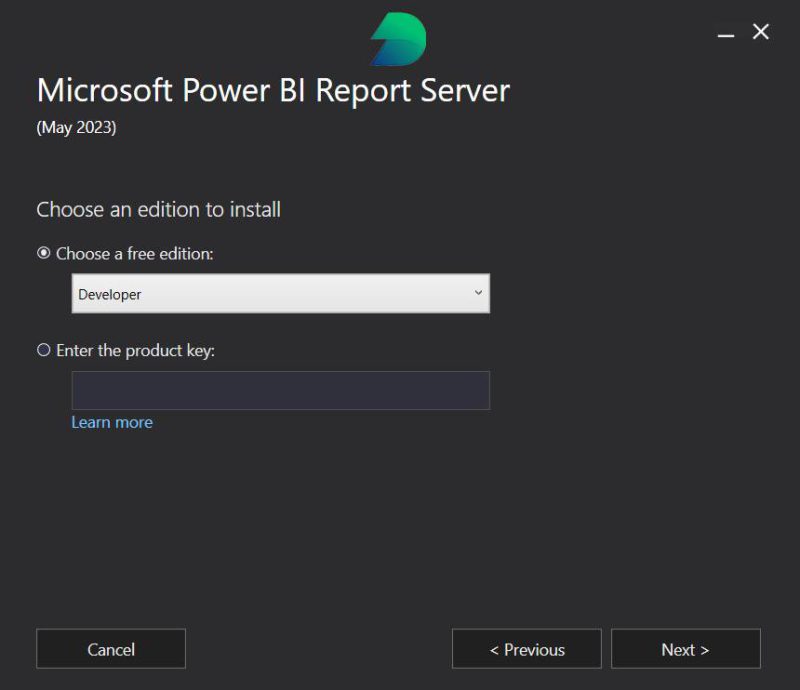Open the free edition combo box chevron
The width and height of the screenshot is (800, 690).
(478, 294)
